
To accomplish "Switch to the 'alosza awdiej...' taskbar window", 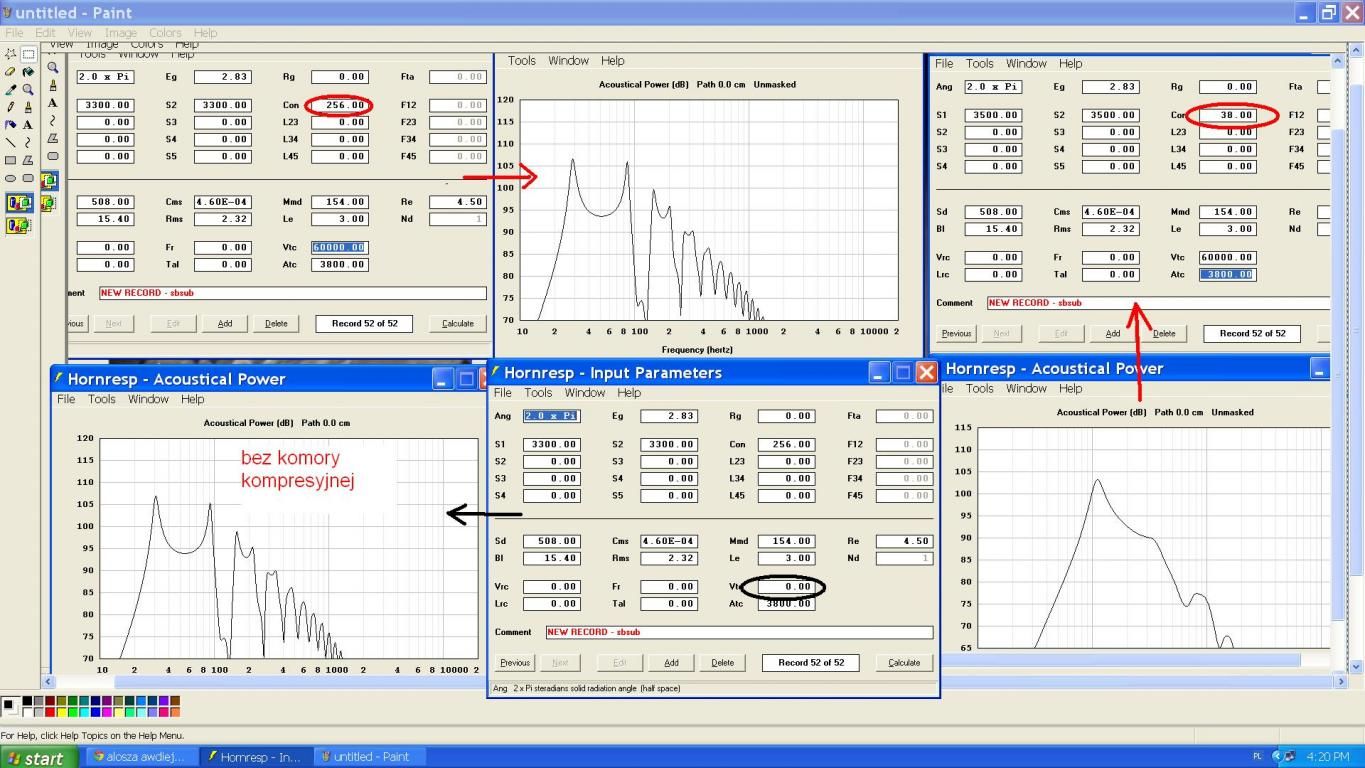I will (x=139, y=757).
